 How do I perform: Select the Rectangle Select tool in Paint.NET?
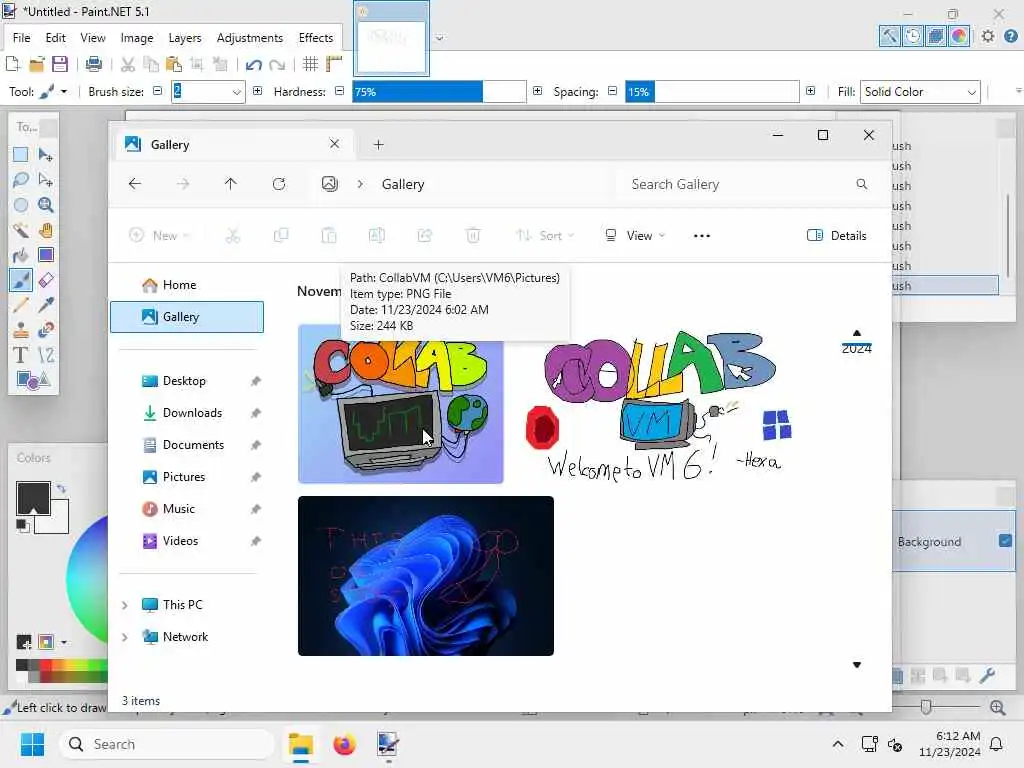click(x=20, y=155)
